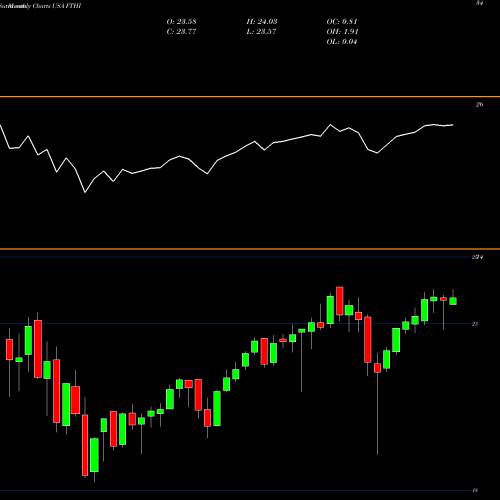Click the Low price value L: 23.57
500x500 pixels.
click(x=261, y=32)
